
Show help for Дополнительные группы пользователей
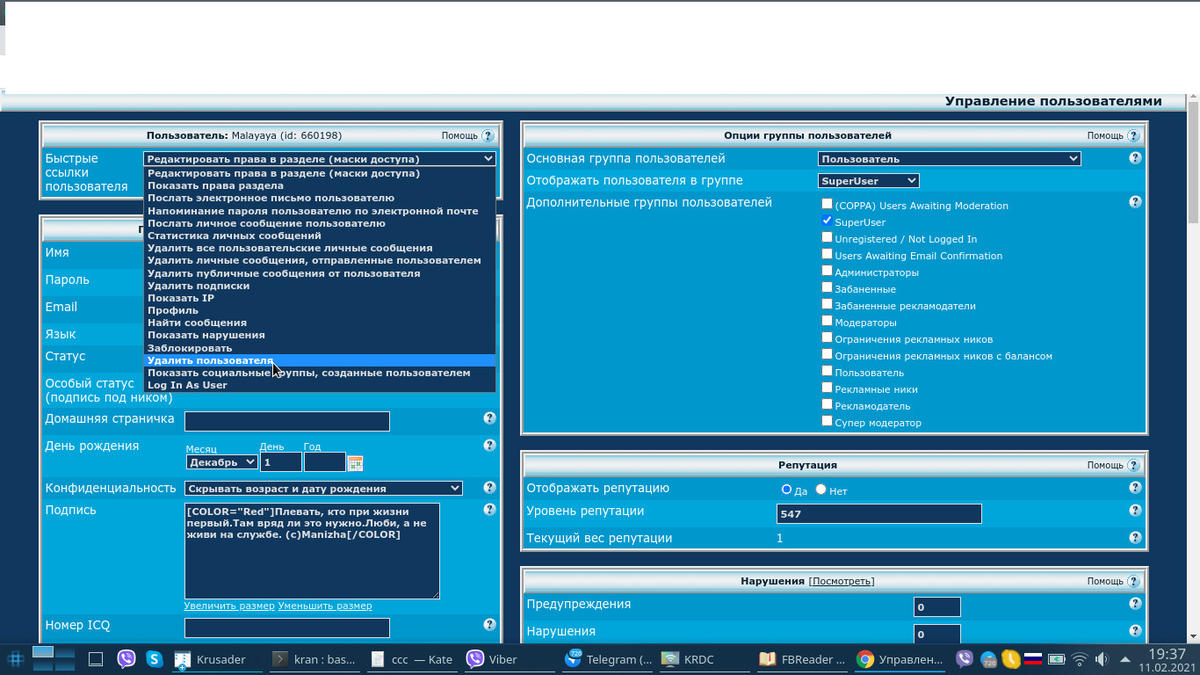coord(1135,202)
